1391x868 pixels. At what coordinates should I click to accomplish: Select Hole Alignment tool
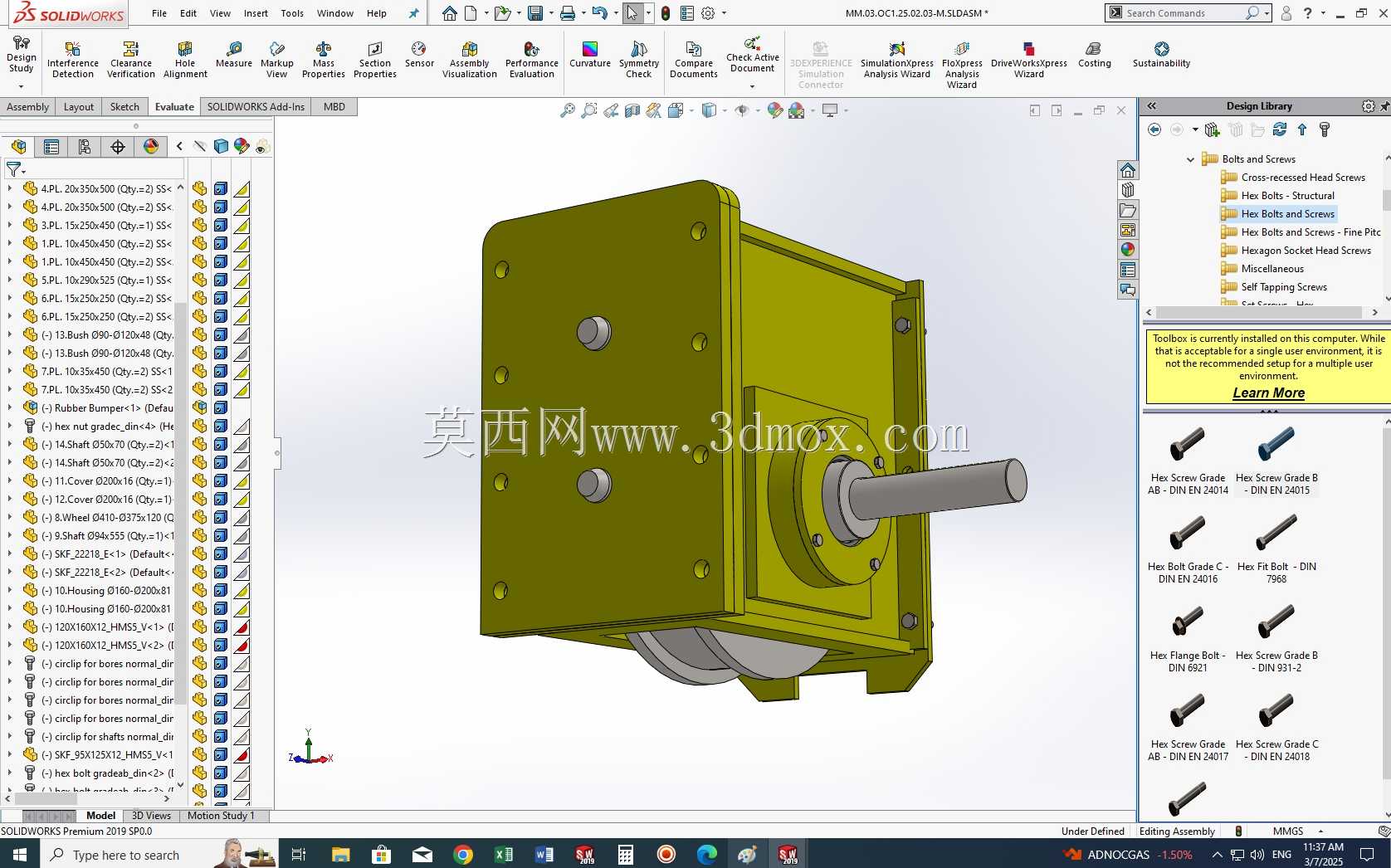(x=185, y=60)
